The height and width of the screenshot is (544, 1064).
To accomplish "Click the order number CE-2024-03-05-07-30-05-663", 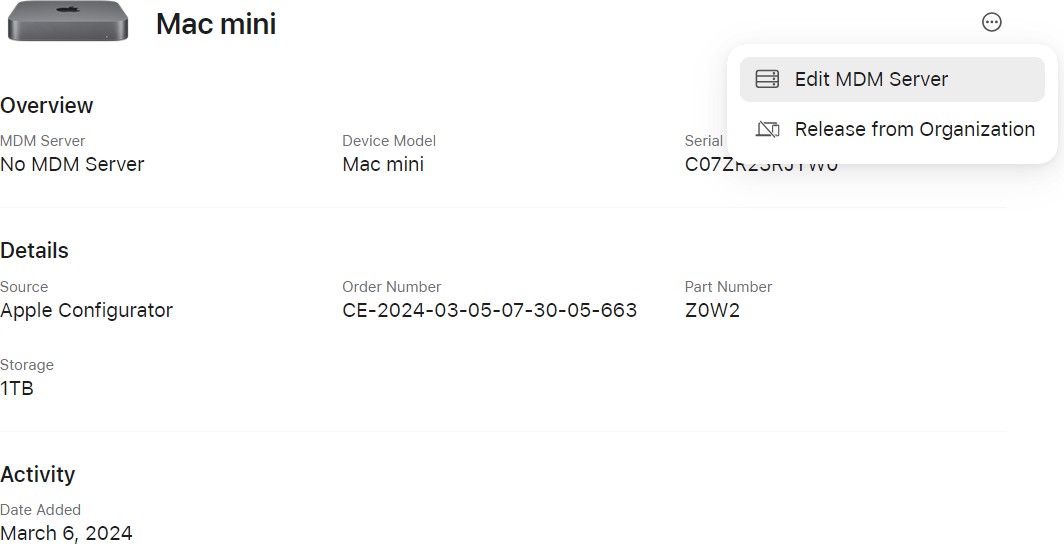I will pos(489,310).
